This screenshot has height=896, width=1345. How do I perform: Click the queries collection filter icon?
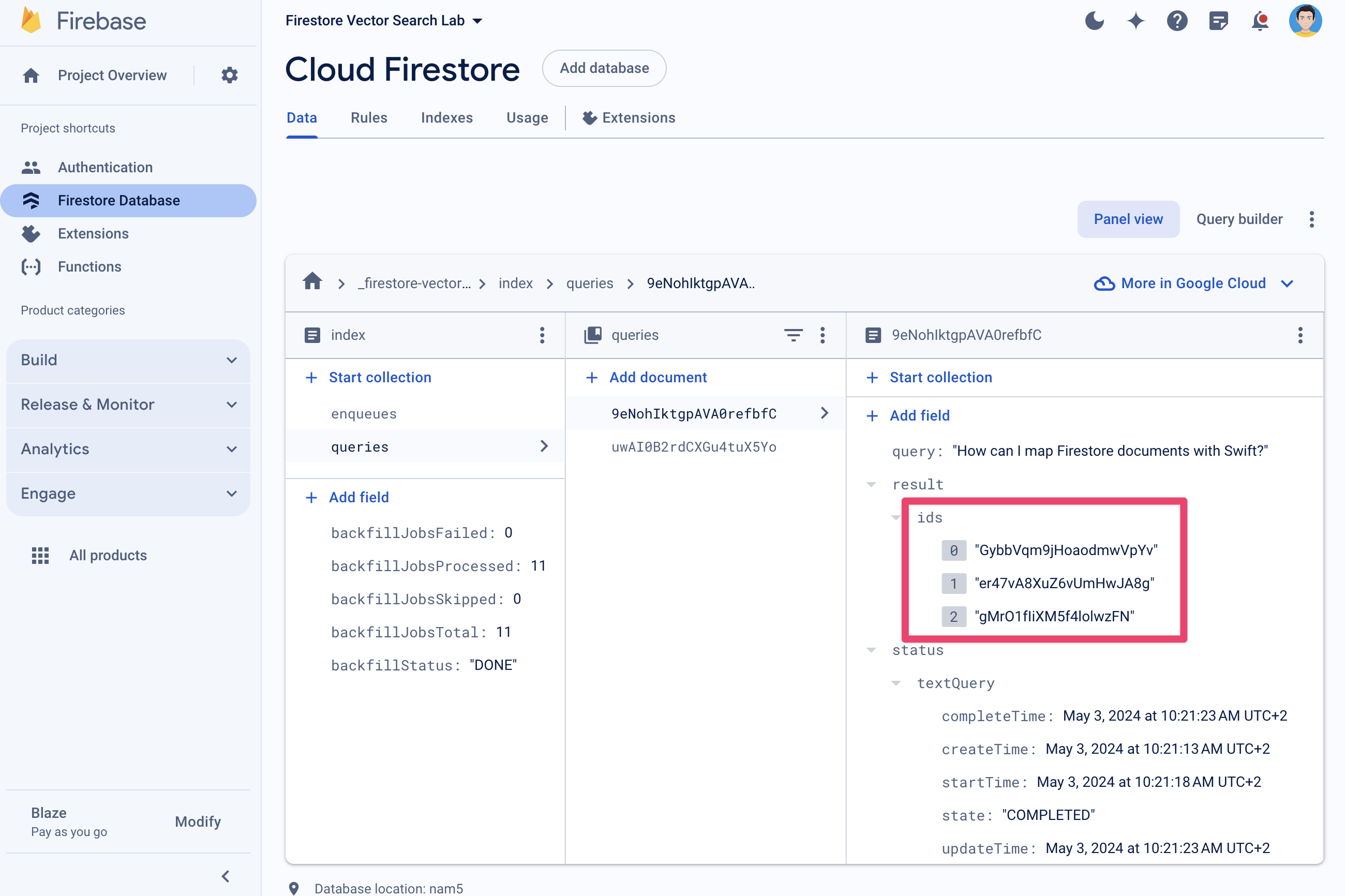(x=792, y=335)
